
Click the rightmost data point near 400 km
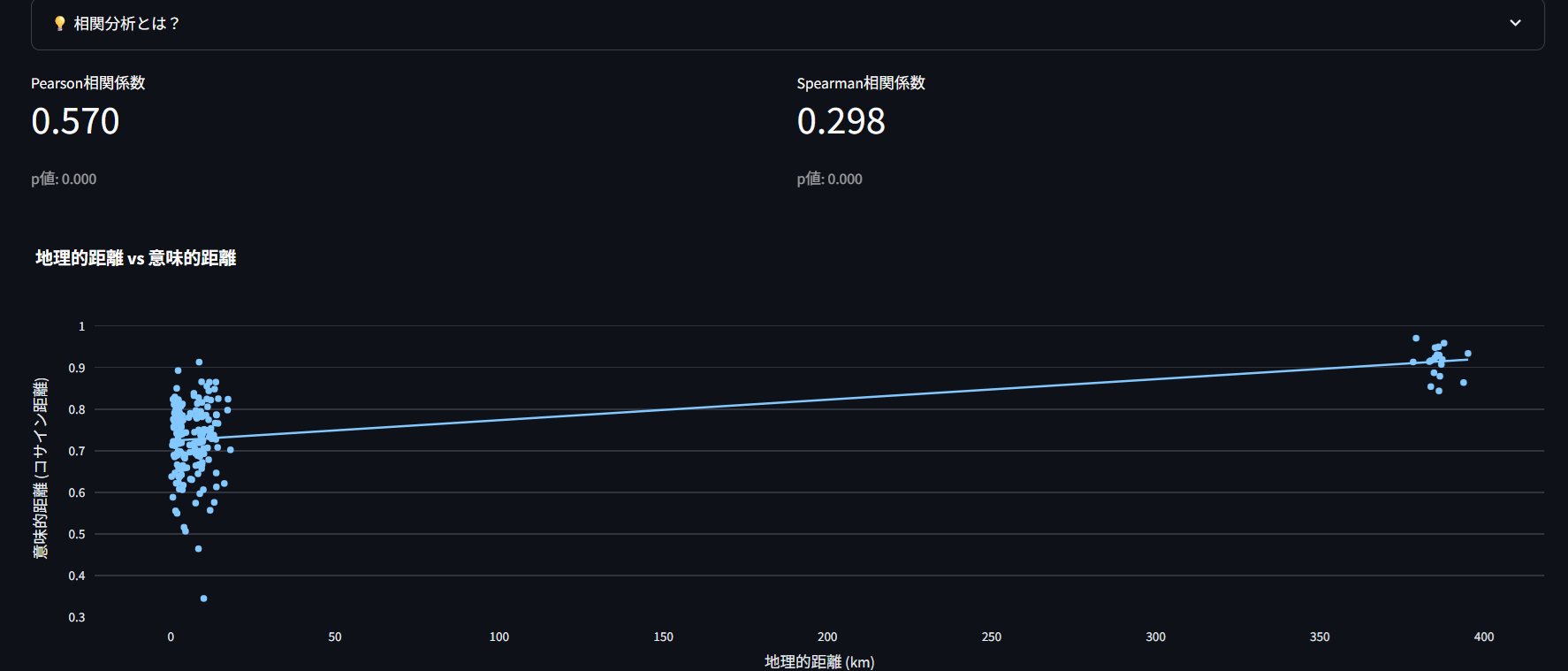(1468, 354)
